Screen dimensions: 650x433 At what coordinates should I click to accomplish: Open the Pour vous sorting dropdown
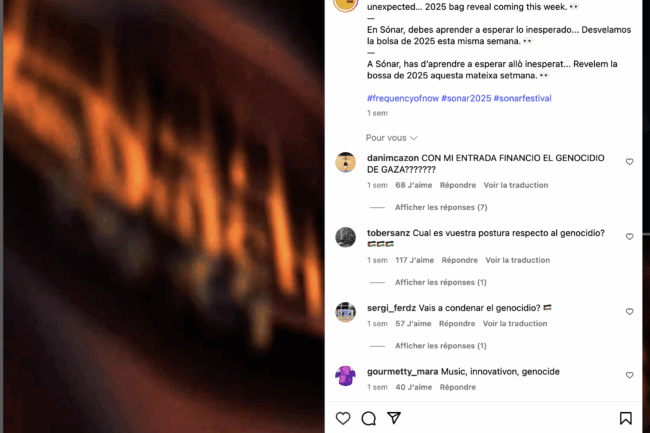coord(391,138)
